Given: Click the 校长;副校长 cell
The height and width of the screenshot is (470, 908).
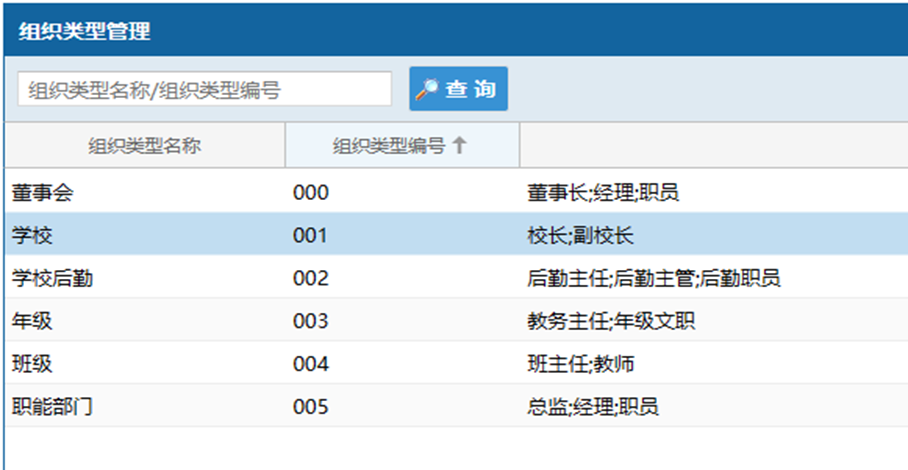Looking at the screenshot, I should click(580, 236).
